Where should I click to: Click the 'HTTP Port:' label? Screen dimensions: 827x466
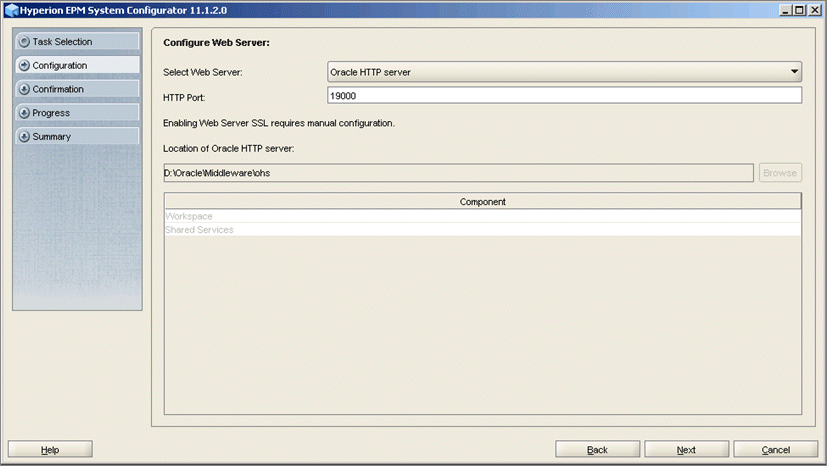click(x=184, y=98)
